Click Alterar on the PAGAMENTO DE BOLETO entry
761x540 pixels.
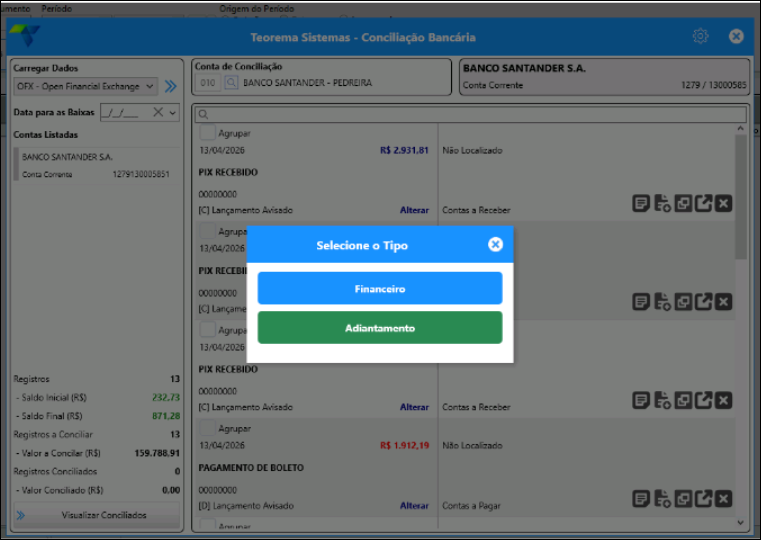(x=414, y=506)
